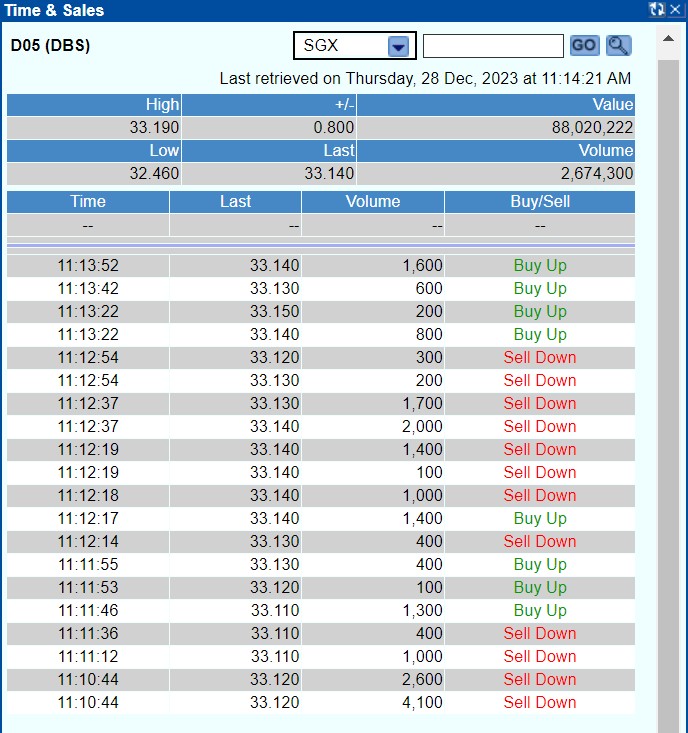Click the Volume column header in trades table
Image resolution: width=688 pixels, height=733 pixels.
coord(373,201)
